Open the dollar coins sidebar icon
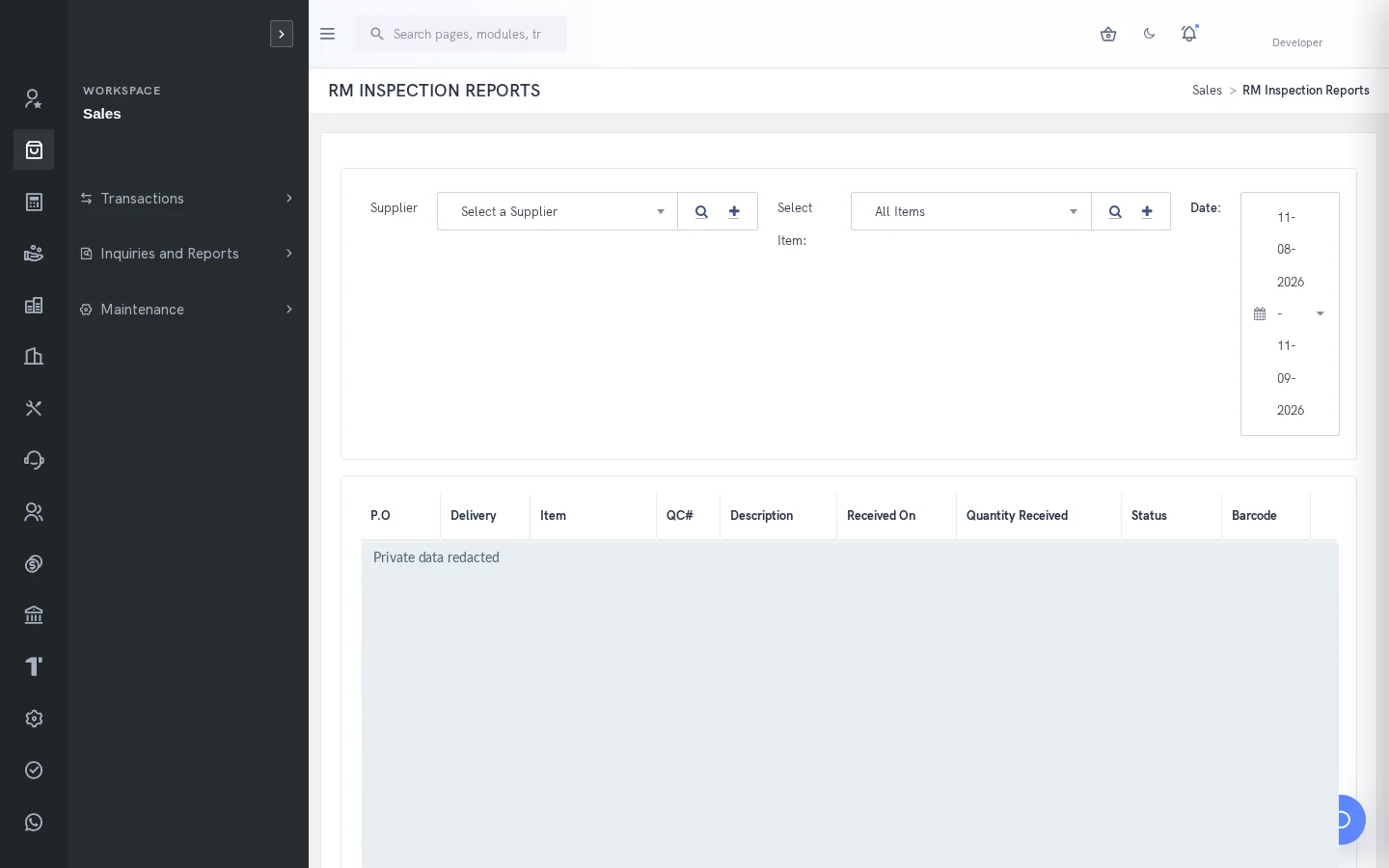This screenshot has width=1389, height=868. pos(34,563)
